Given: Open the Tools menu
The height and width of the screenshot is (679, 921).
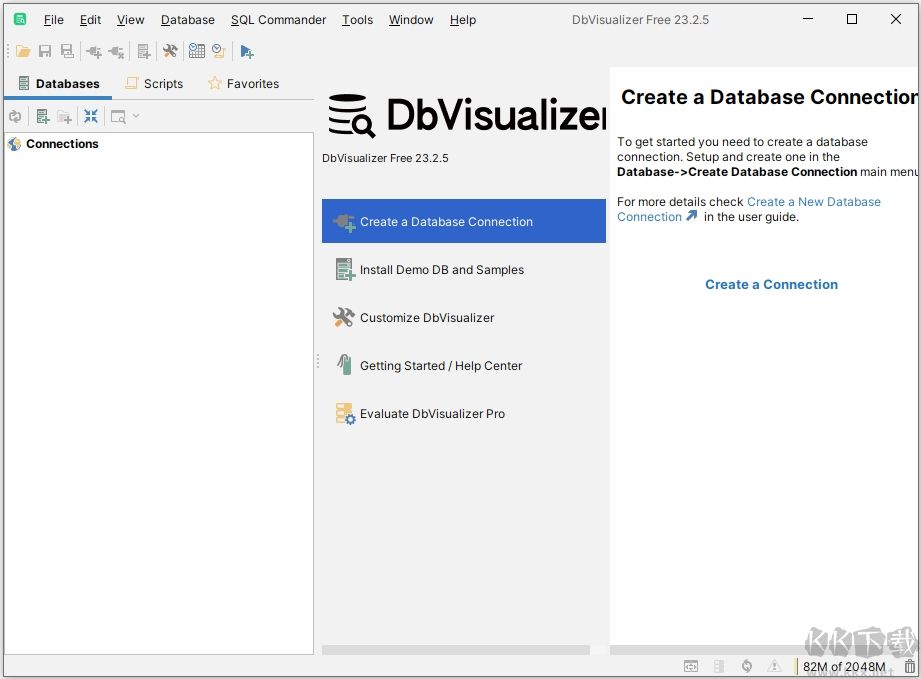Looking at the screenshot, I should (357, 19).
